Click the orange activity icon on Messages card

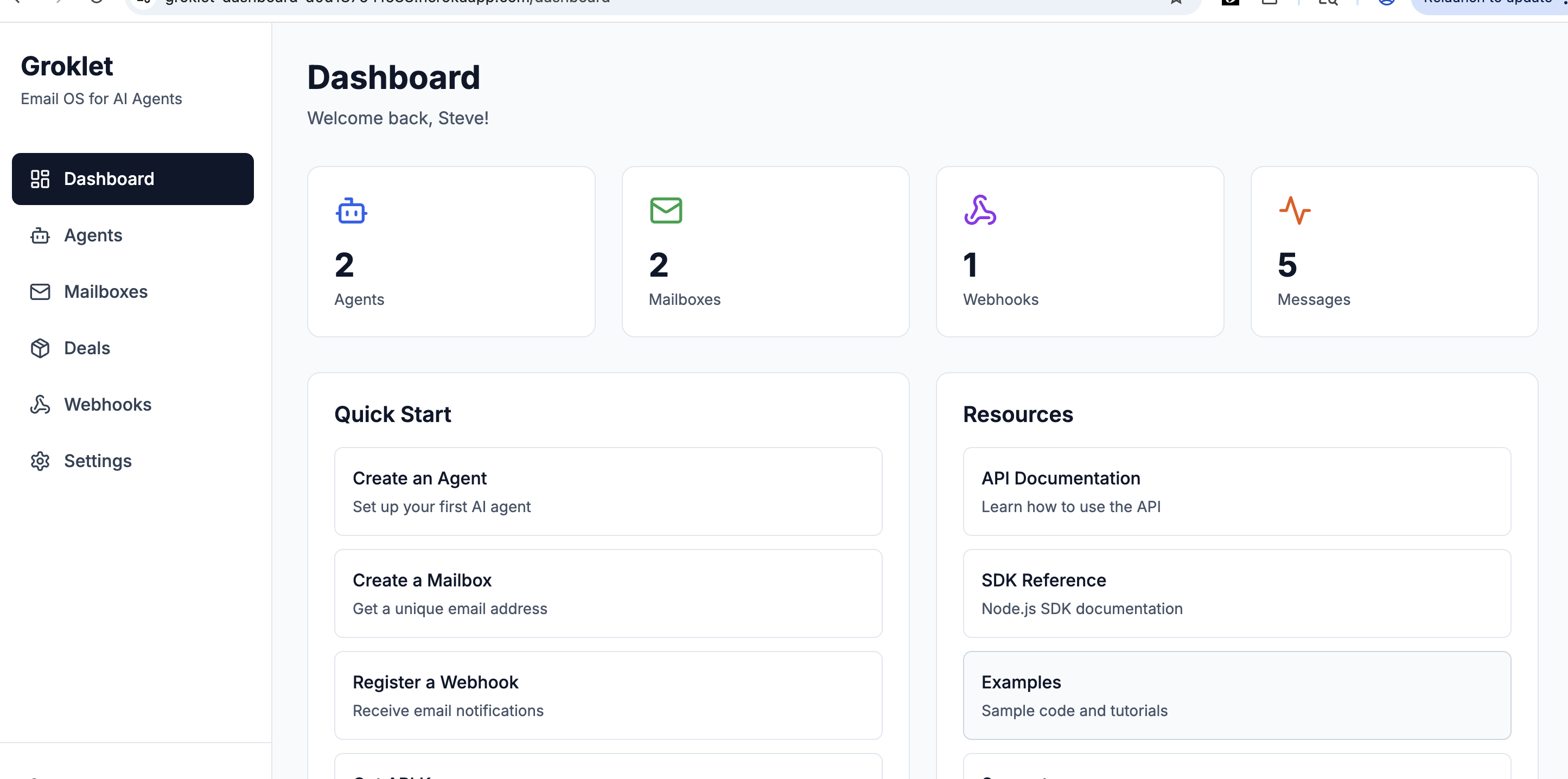pyautogui.click(x=1295, y=210)
